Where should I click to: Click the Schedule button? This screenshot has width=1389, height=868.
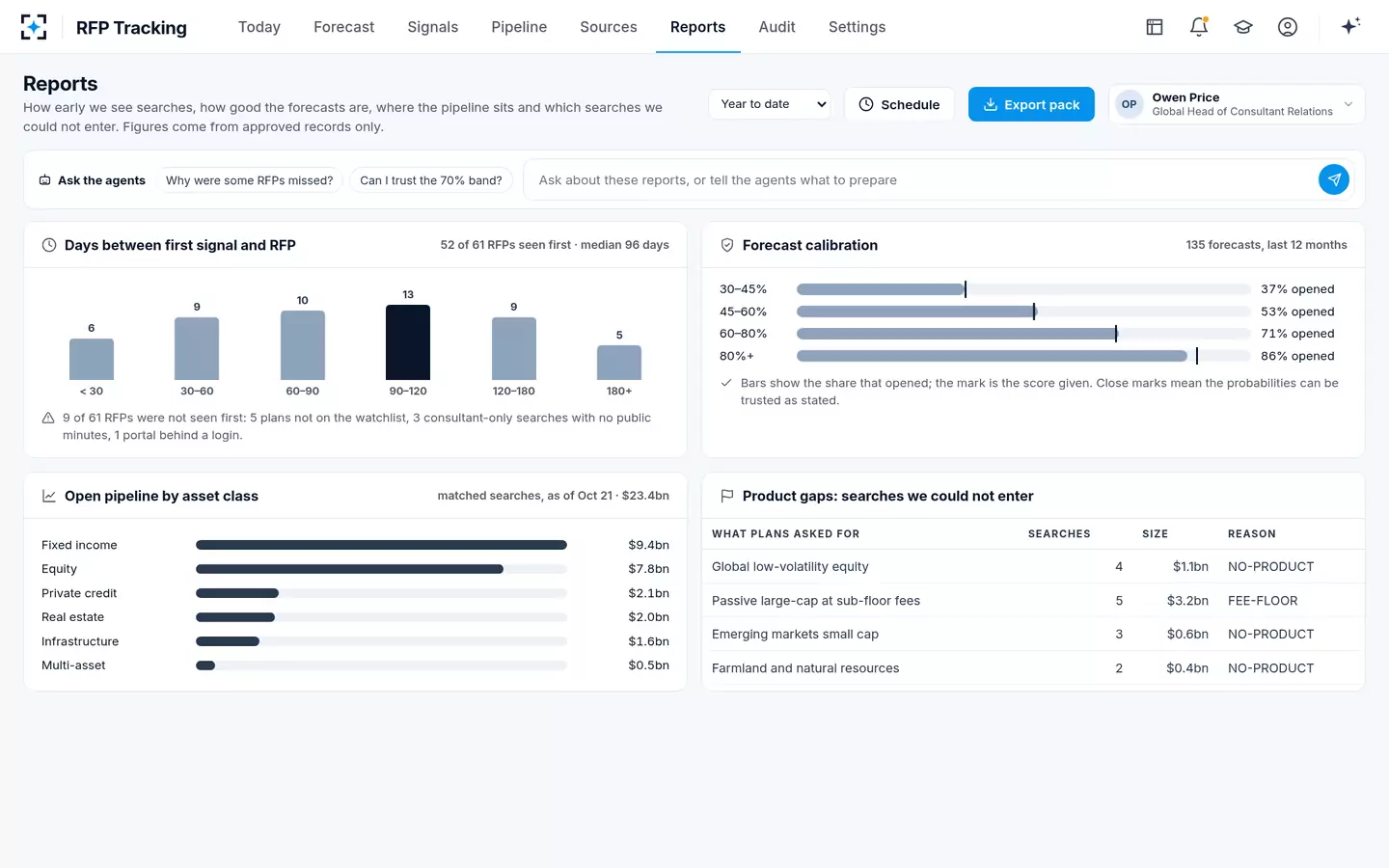pos(899,104)
